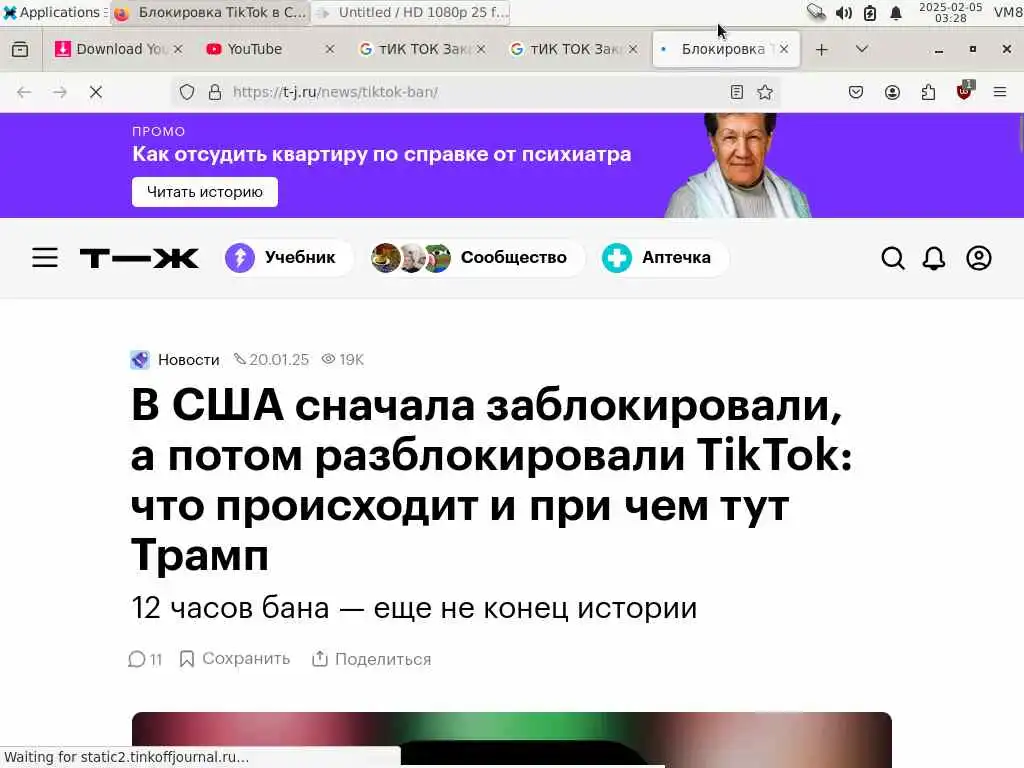The width and height of the screenshot is (1024, 768).
Task: Open Firefox extensions puzzle icon
Action: point(928,92)
